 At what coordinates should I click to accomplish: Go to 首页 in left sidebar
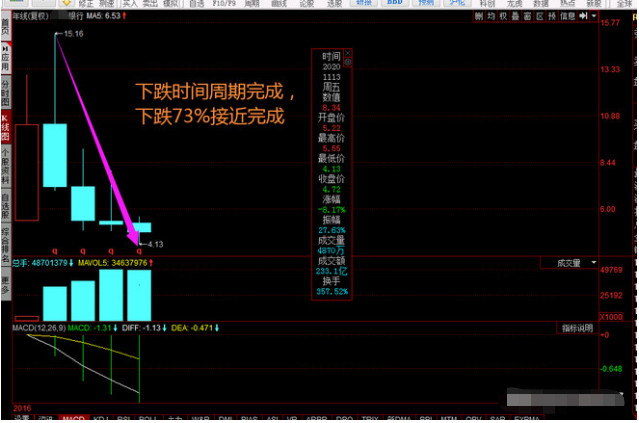click(5, 26)
